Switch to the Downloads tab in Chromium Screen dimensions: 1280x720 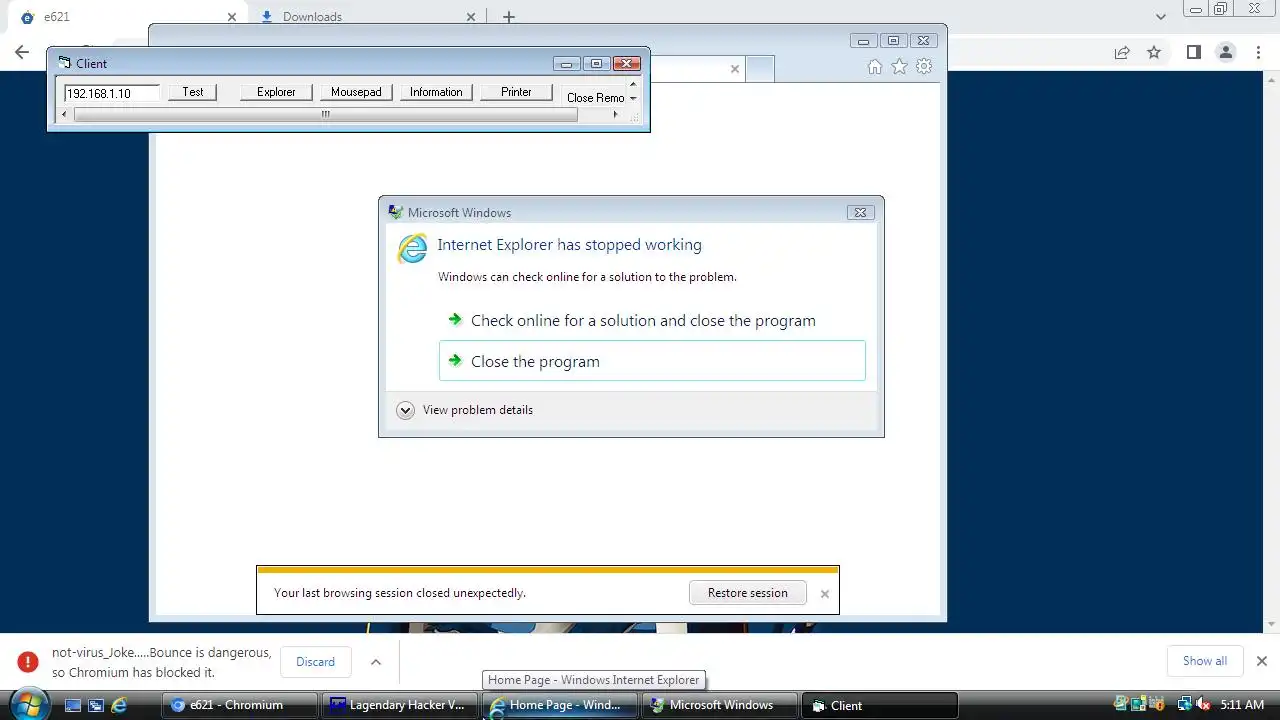tap(365, 17)
